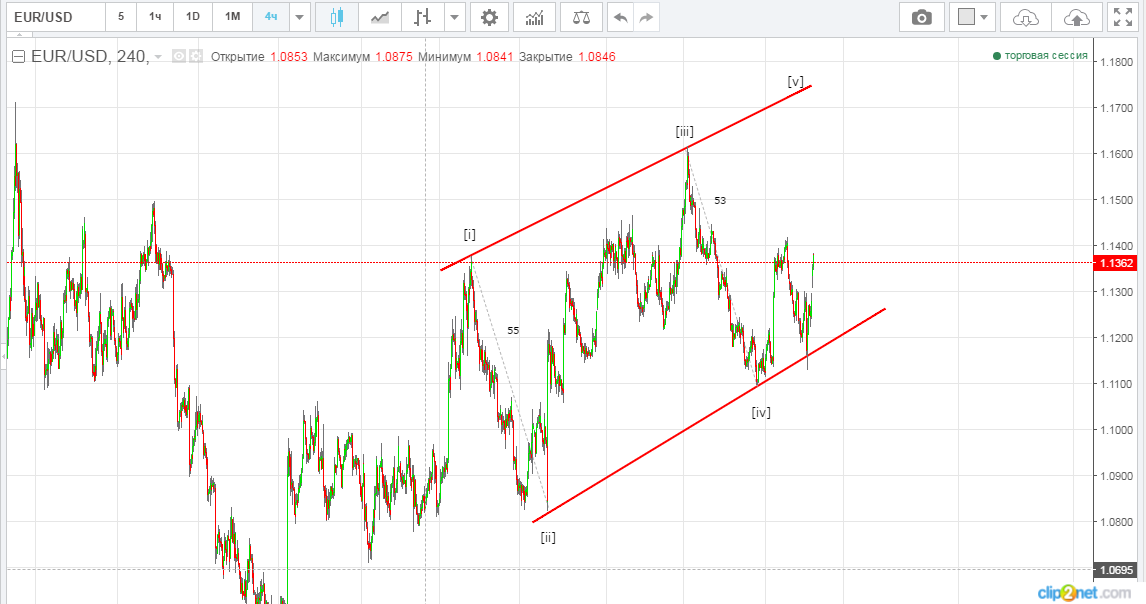Select bar chart style icon
The image size is (1146, 604).
(422, 17)
